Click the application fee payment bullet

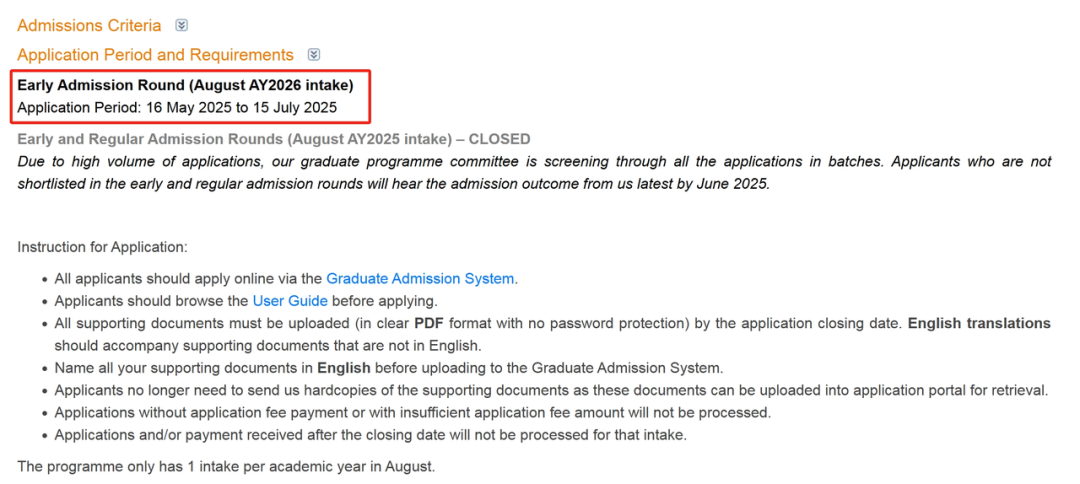pos(412,412)
